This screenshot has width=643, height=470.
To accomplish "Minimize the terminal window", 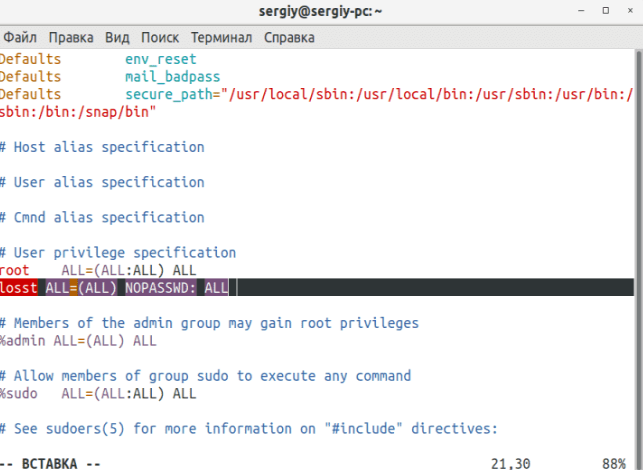I will 582,12.
